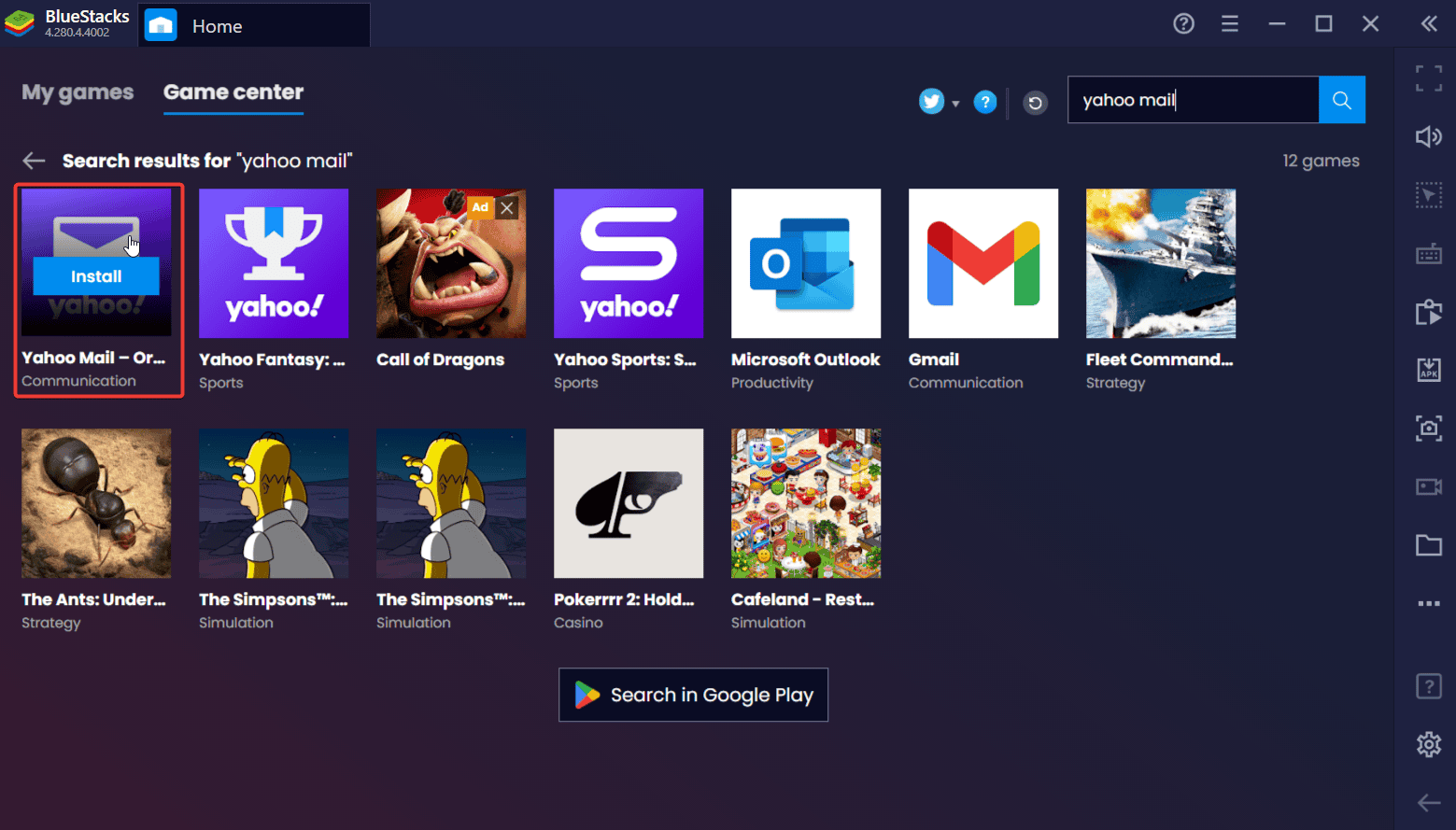Viewport: 1456px width, 830px height.
Task: Click the Casino category label
Action: coord(578,623)
